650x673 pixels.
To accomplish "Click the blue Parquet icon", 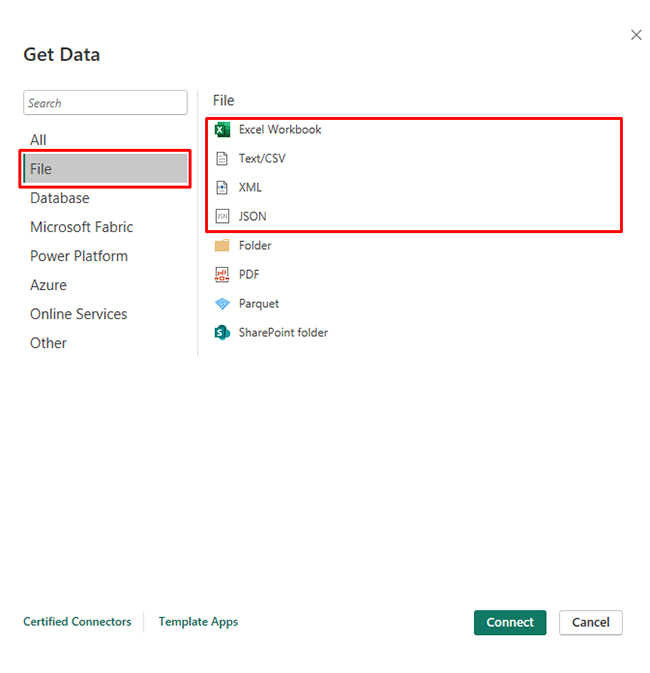I will 222,304.
